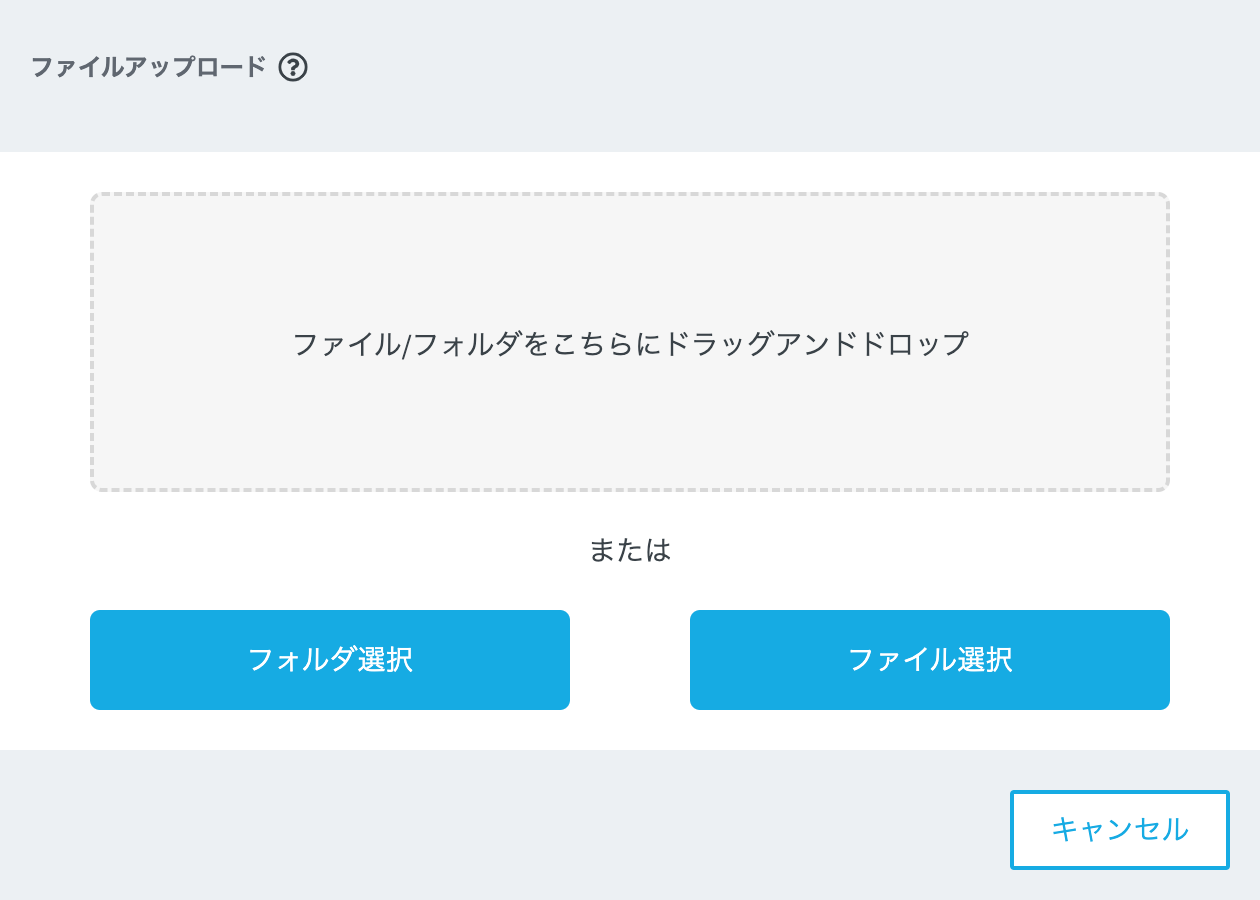This screenshot has height=900, width=1260.
Task: Choose a folder via the blue フォルダ選択 button
Action: click(330, 660)
